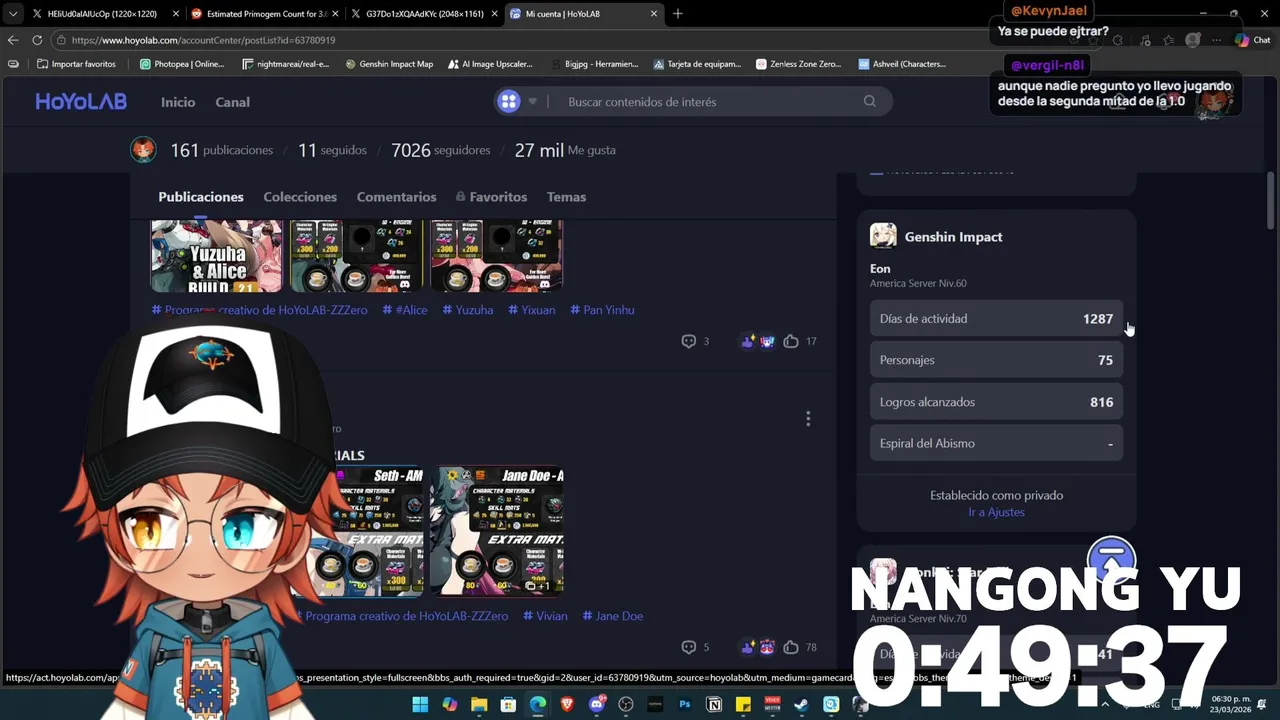Screen dimensions: 1280x720
Task: Open the Discord taskbar icon
Action: click(597, 705)
